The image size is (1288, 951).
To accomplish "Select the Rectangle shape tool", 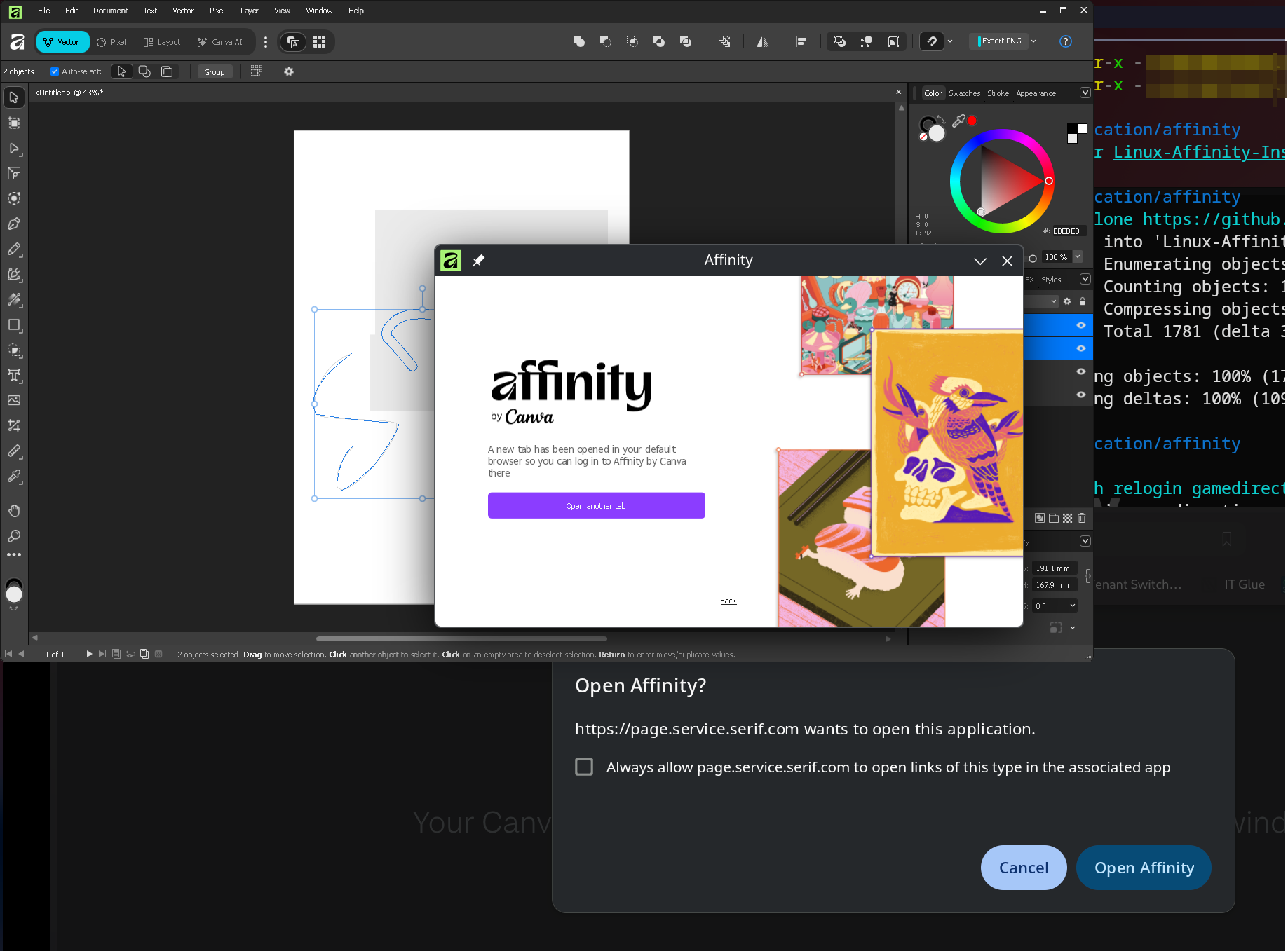I will point(14,325).
